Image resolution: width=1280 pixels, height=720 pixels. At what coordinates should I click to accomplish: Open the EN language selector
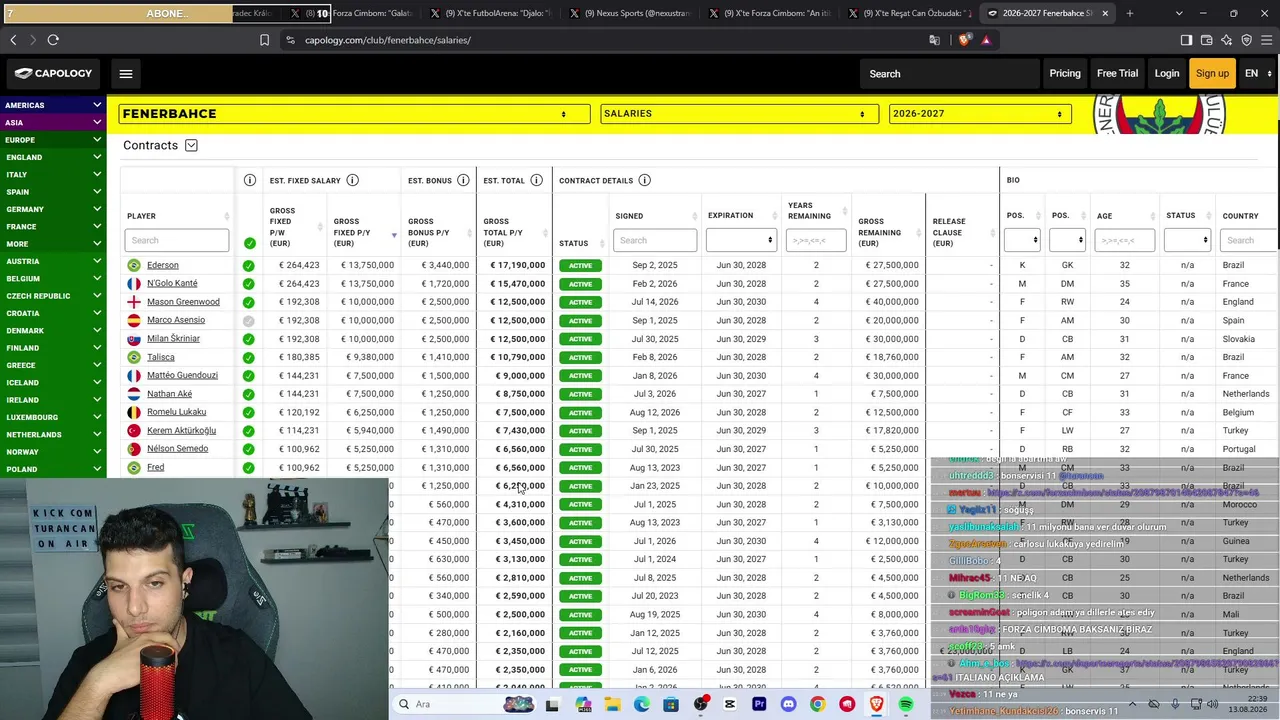(1256, 73)
